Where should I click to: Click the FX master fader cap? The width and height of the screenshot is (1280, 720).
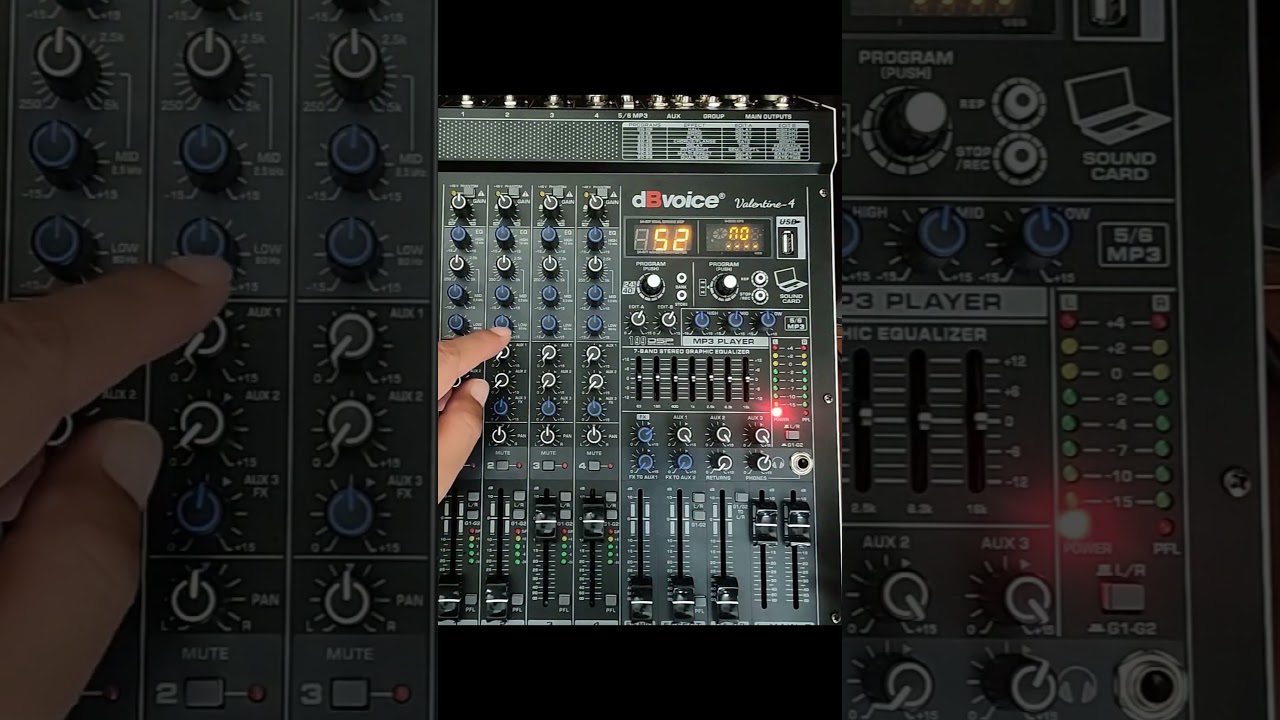(641, 598)
